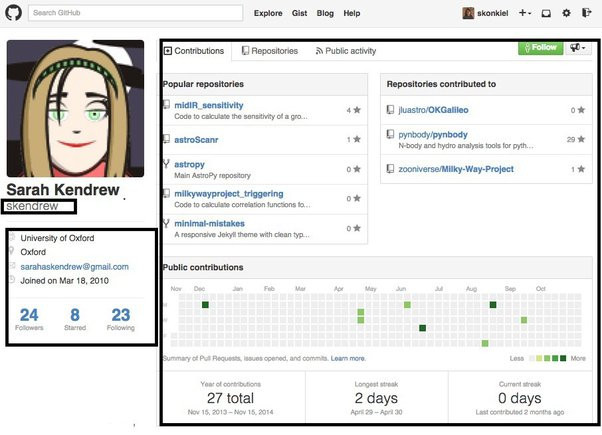Click inside the Search GitHub field
Image resolution: width=602 pixels, height=435 pixels.
tap(134, 14)
